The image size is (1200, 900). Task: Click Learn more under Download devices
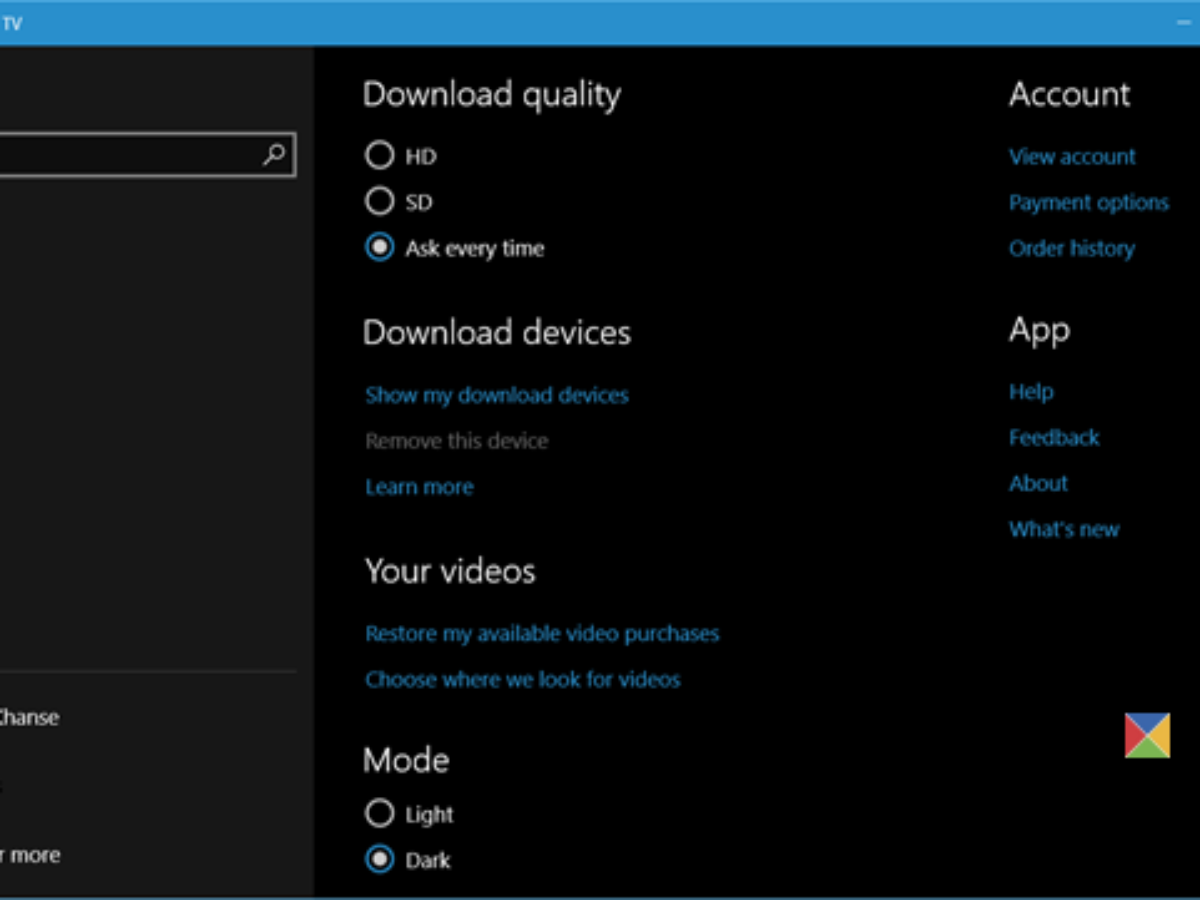[419, 487]
